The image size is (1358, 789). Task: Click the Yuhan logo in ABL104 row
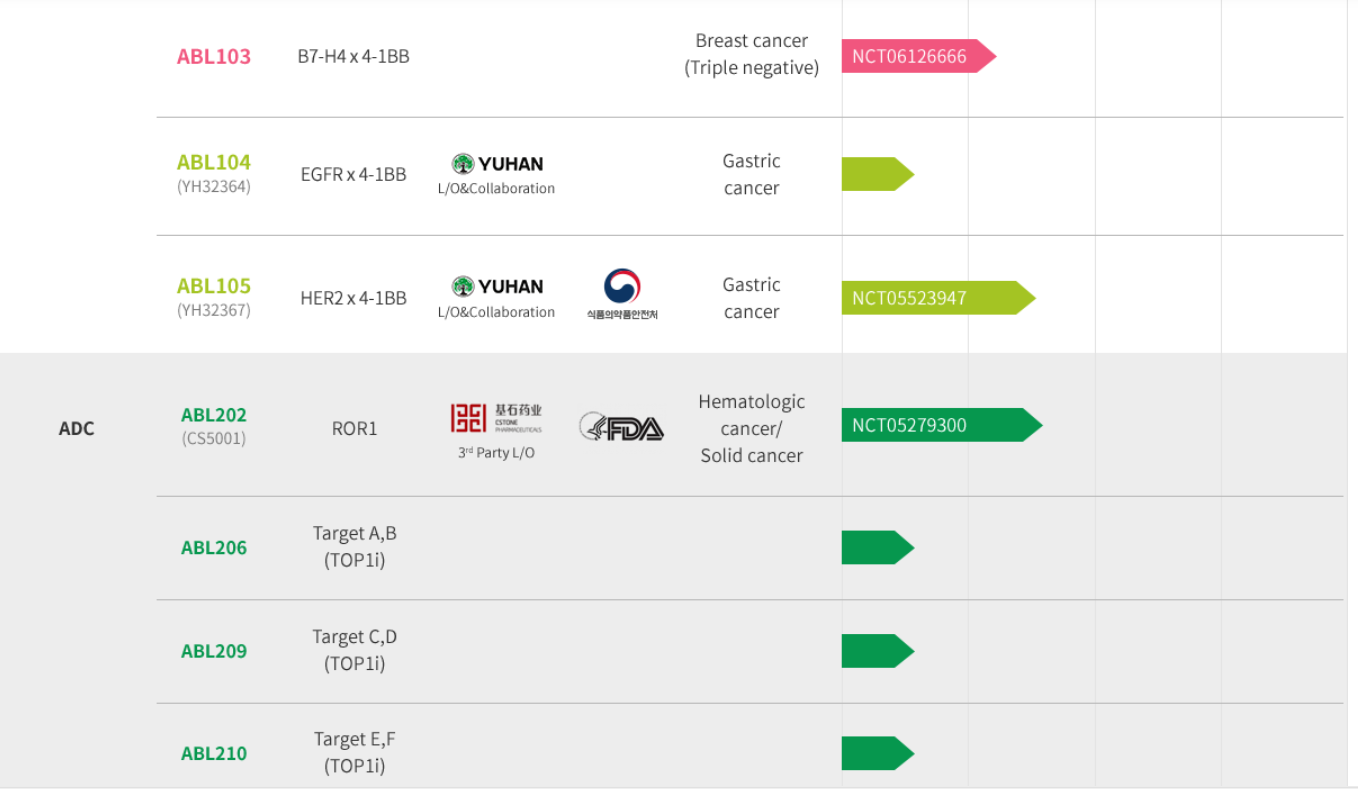[497, 164]
